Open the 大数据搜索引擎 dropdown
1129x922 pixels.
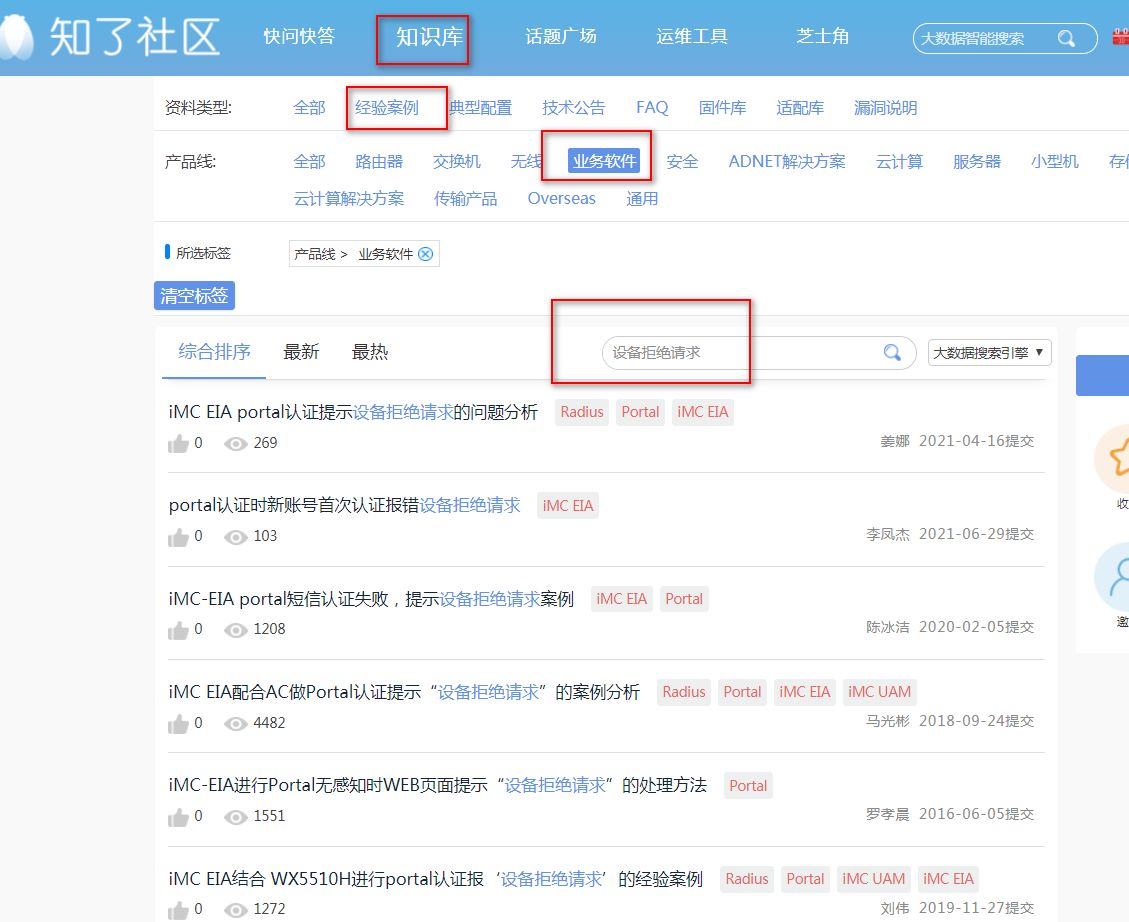tap(989, 353)
